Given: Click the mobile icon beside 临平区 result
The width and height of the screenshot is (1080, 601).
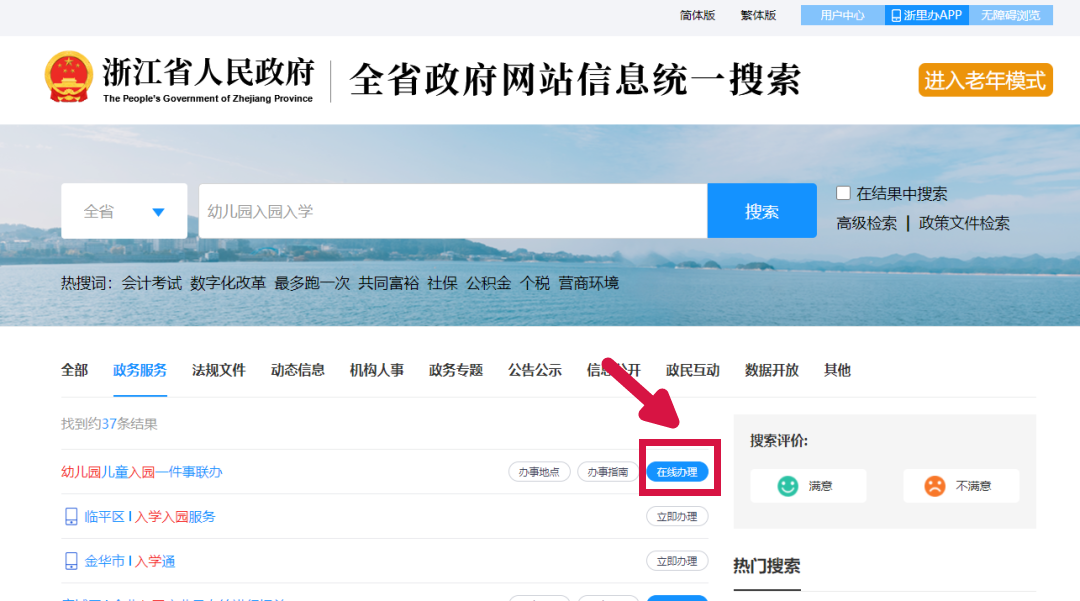Looking at the screenshot, I should (71, 516).
